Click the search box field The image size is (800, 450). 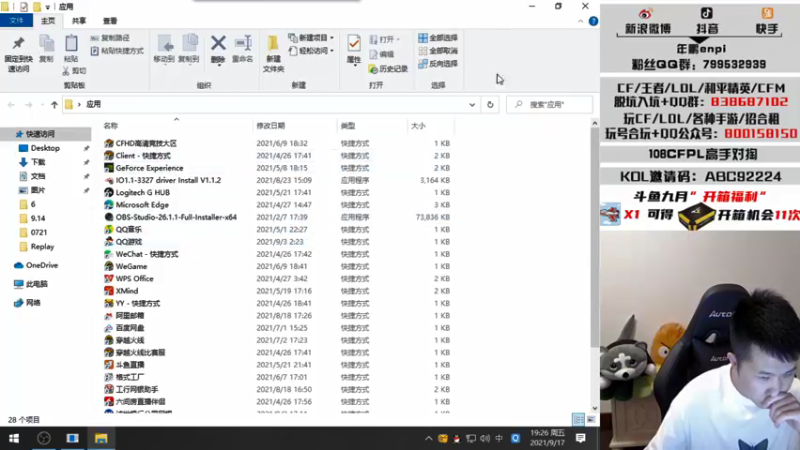tap(549, 105)
